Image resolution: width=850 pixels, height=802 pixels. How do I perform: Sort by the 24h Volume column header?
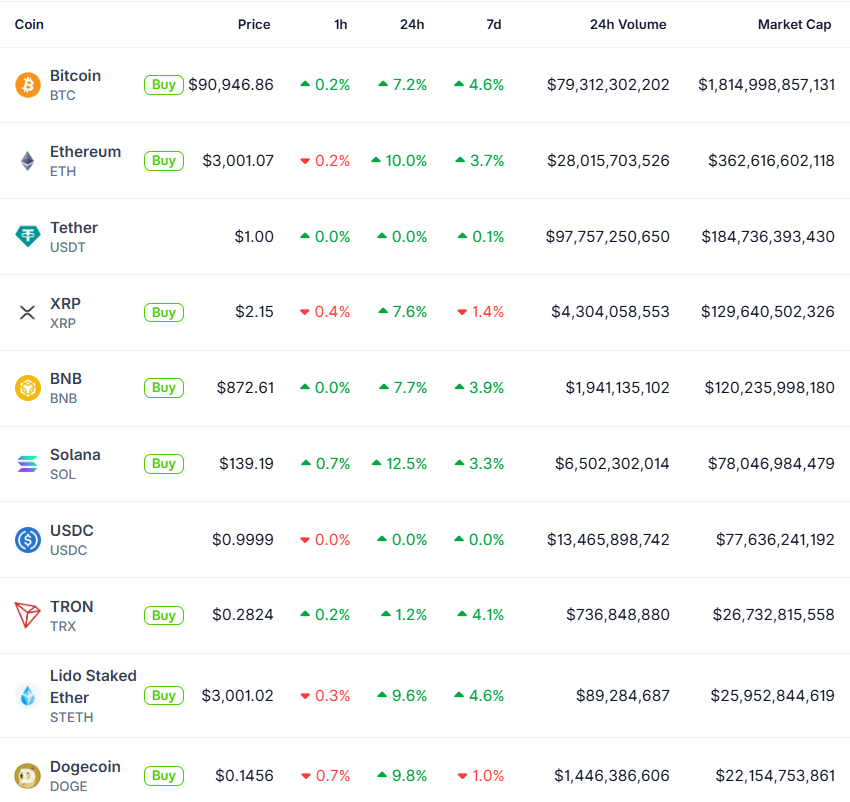628,24
